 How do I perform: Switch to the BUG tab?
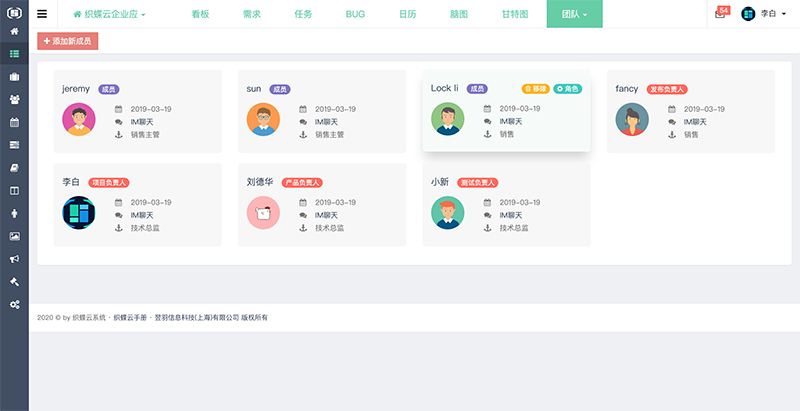coord(355,14)
